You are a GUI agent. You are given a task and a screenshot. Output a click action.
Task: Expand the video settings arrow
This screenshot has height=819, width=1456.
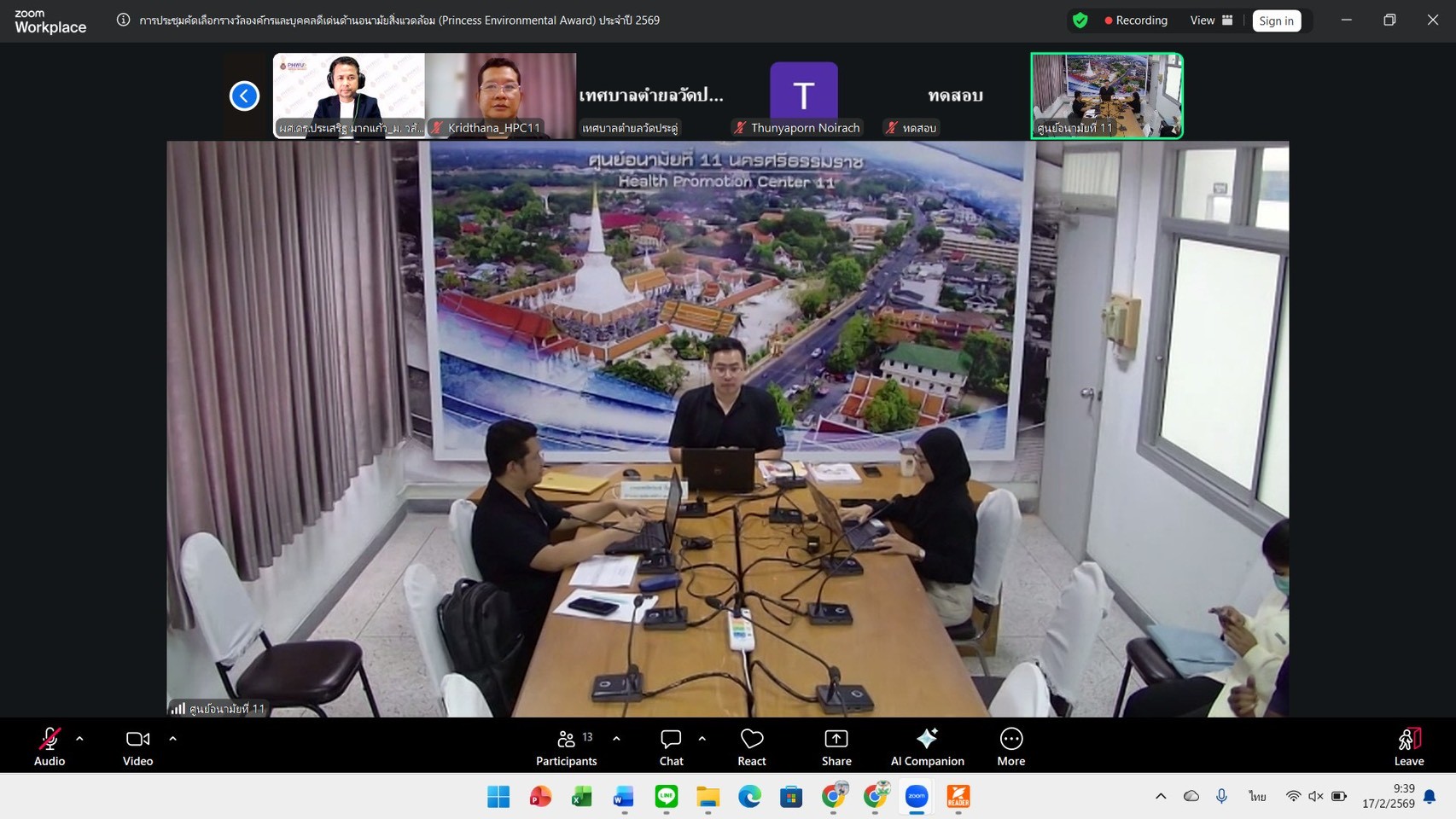(x=172, y=739)
